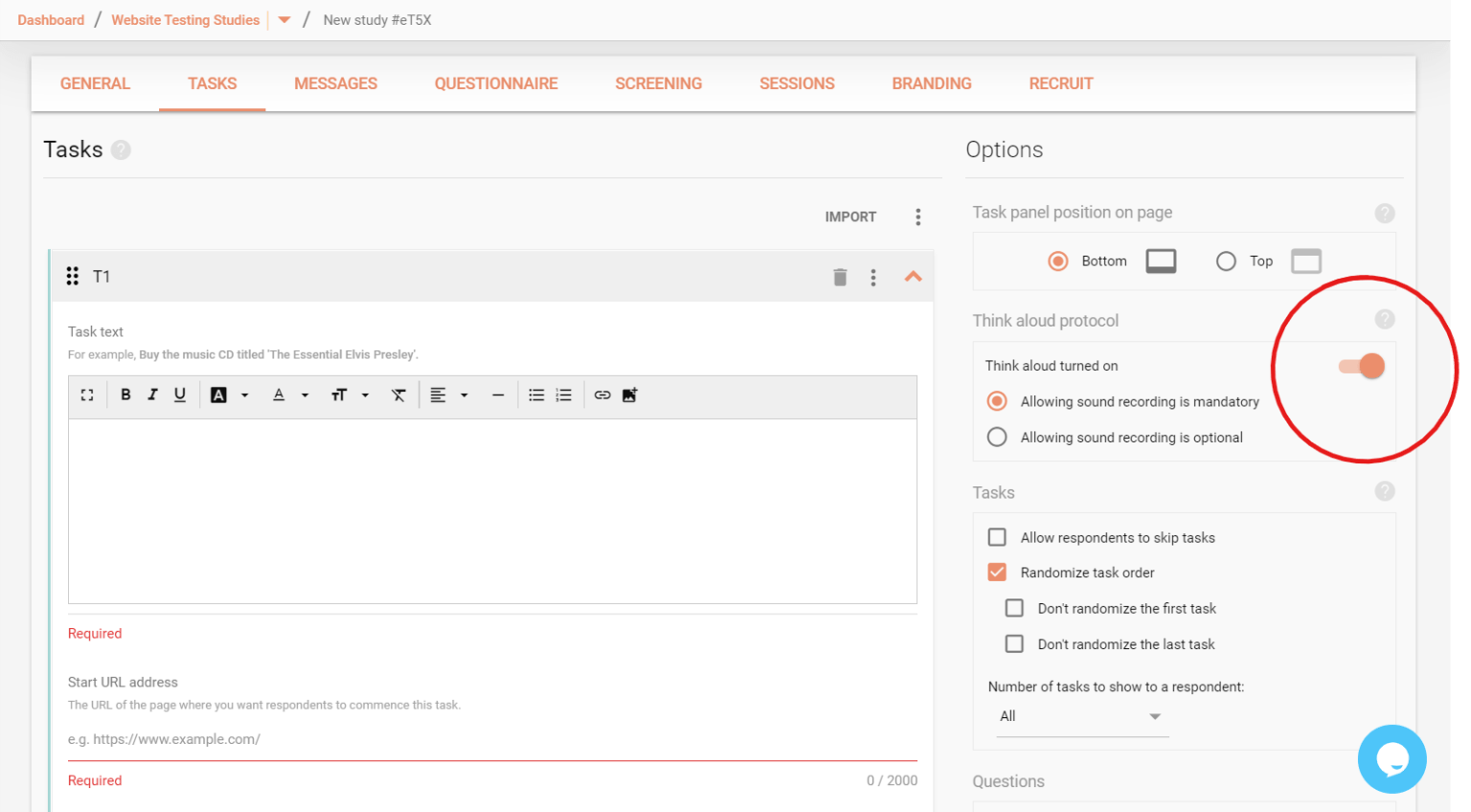
Task: Insert a hyperlink using the editor toolbar
Action: (602, 395)
